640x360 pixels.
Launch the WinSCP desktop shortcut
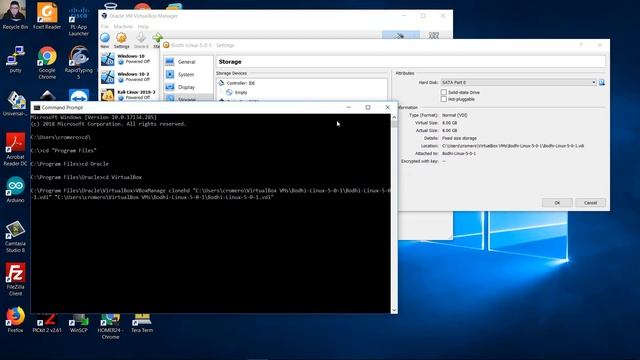pyautogui.click(x=78, y=323)
